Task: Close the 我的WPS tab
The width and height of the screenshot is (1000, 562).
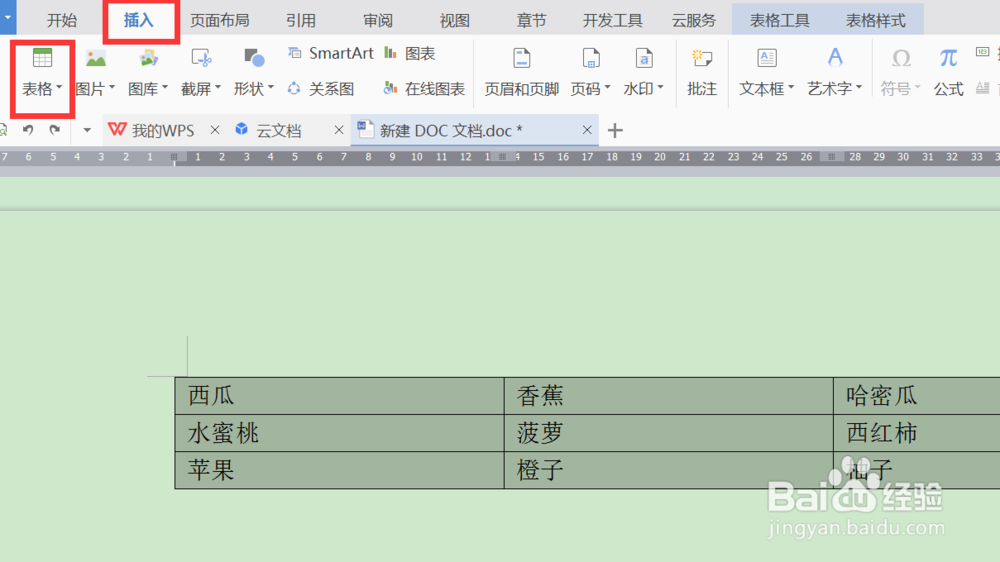Action: pos(215,130)
